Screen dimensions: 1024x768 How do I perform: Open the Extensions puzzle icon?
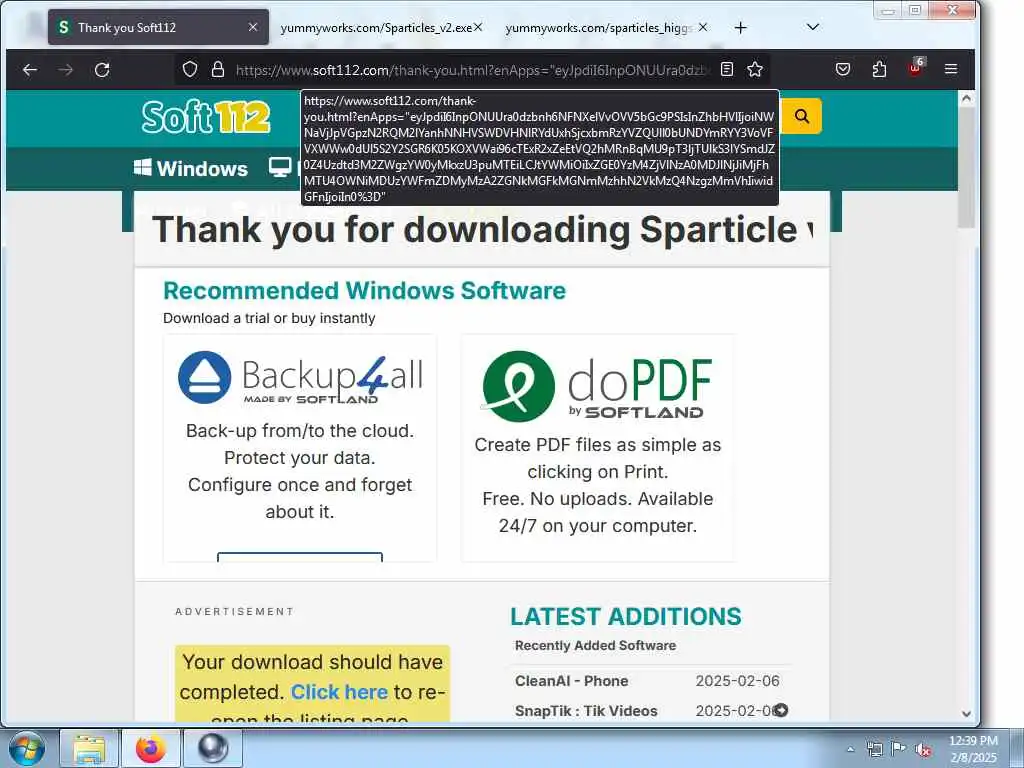(880, 69)
